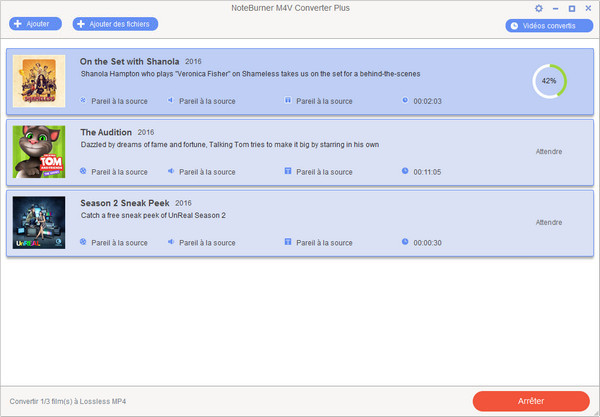This screenshot has height=417, width=600.
Task: Stop conversion with the Arrêter button
Action: (531, 400)
